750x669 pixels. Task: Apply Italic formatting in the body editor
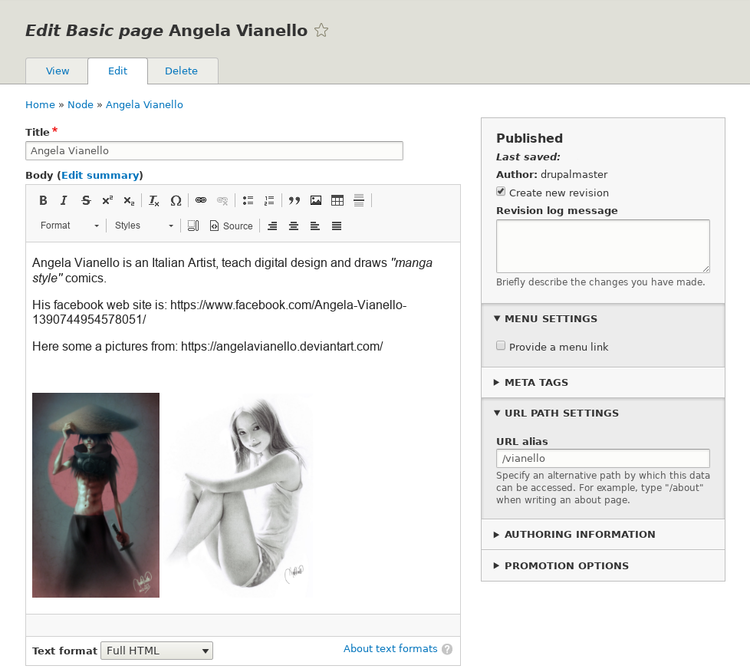pyautogui.click(x=64, y=200)
